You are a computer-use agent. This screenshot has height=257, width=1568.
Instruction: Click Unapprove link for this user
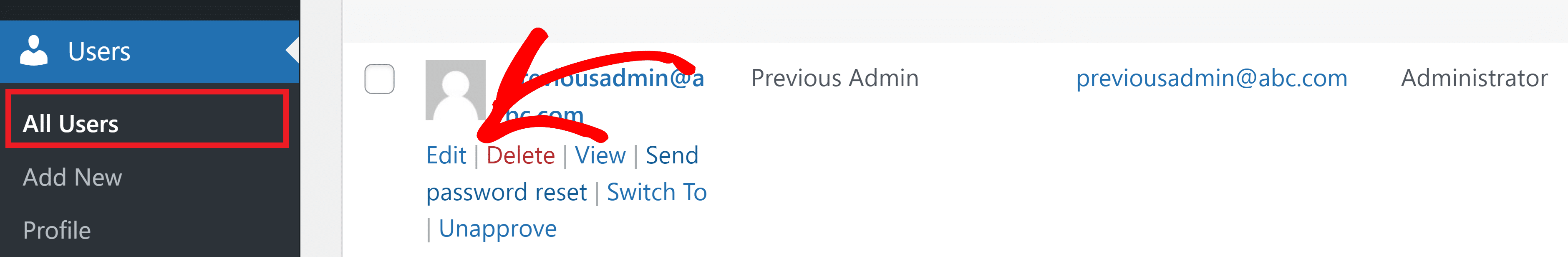(x=498, y=229)
